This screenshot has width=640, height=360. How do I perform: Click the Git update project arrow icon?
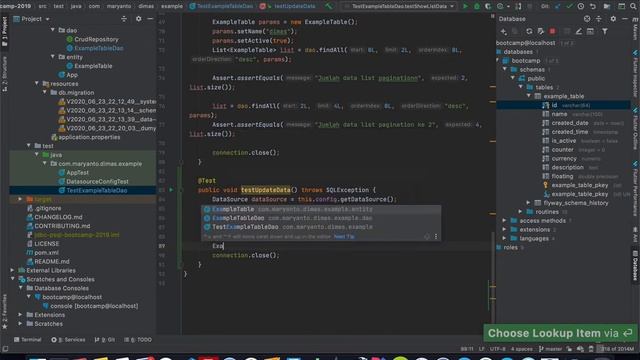pos(558,6)
